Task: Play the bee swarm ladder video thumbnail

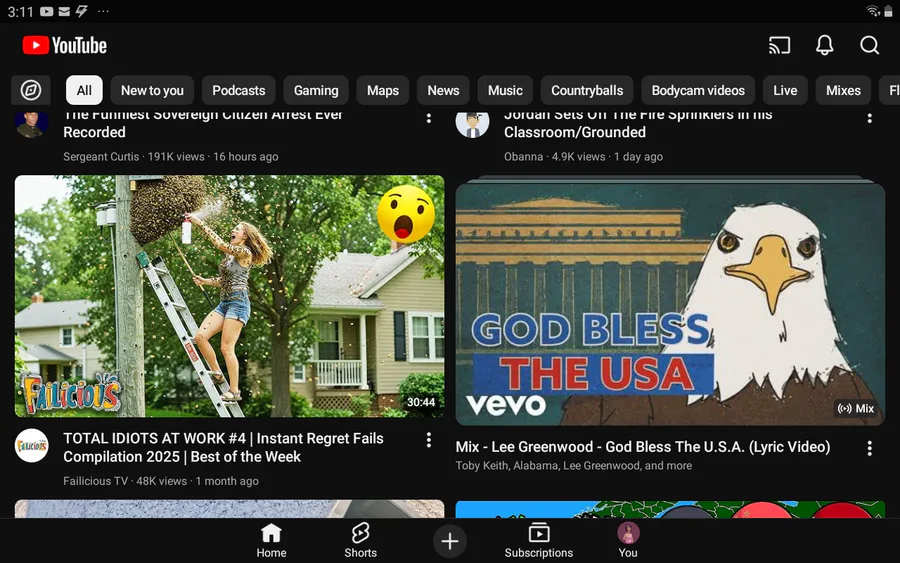Action: tap(229, 296)
